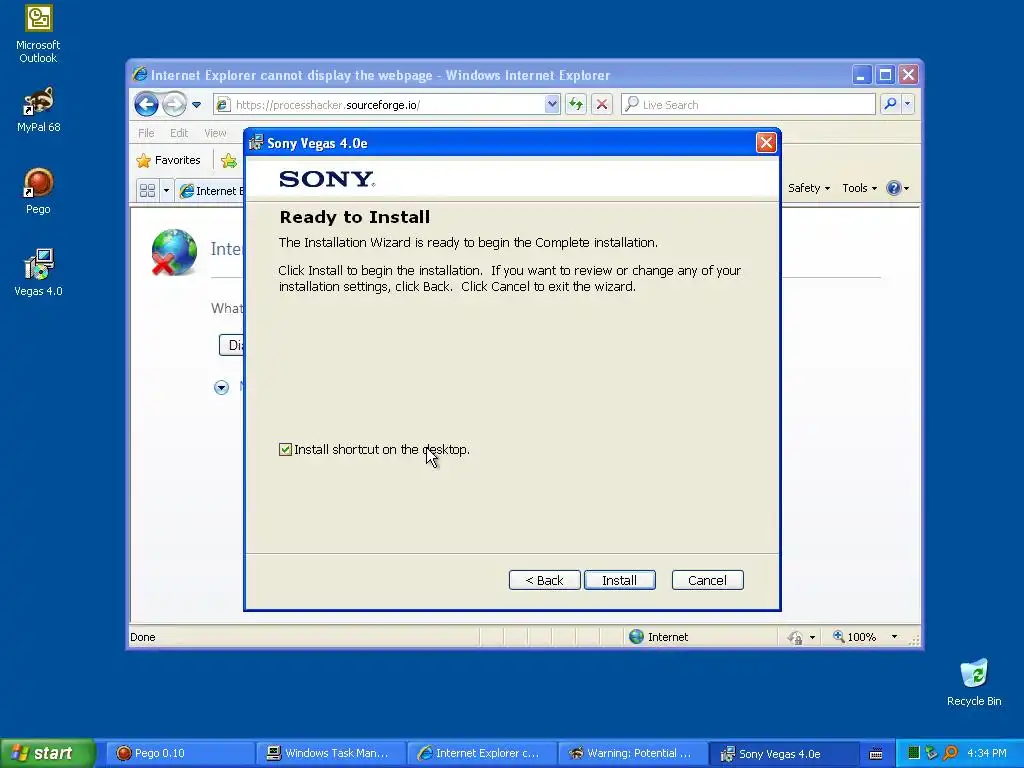Open the recent pages dropdown arrow

[196, 104]
